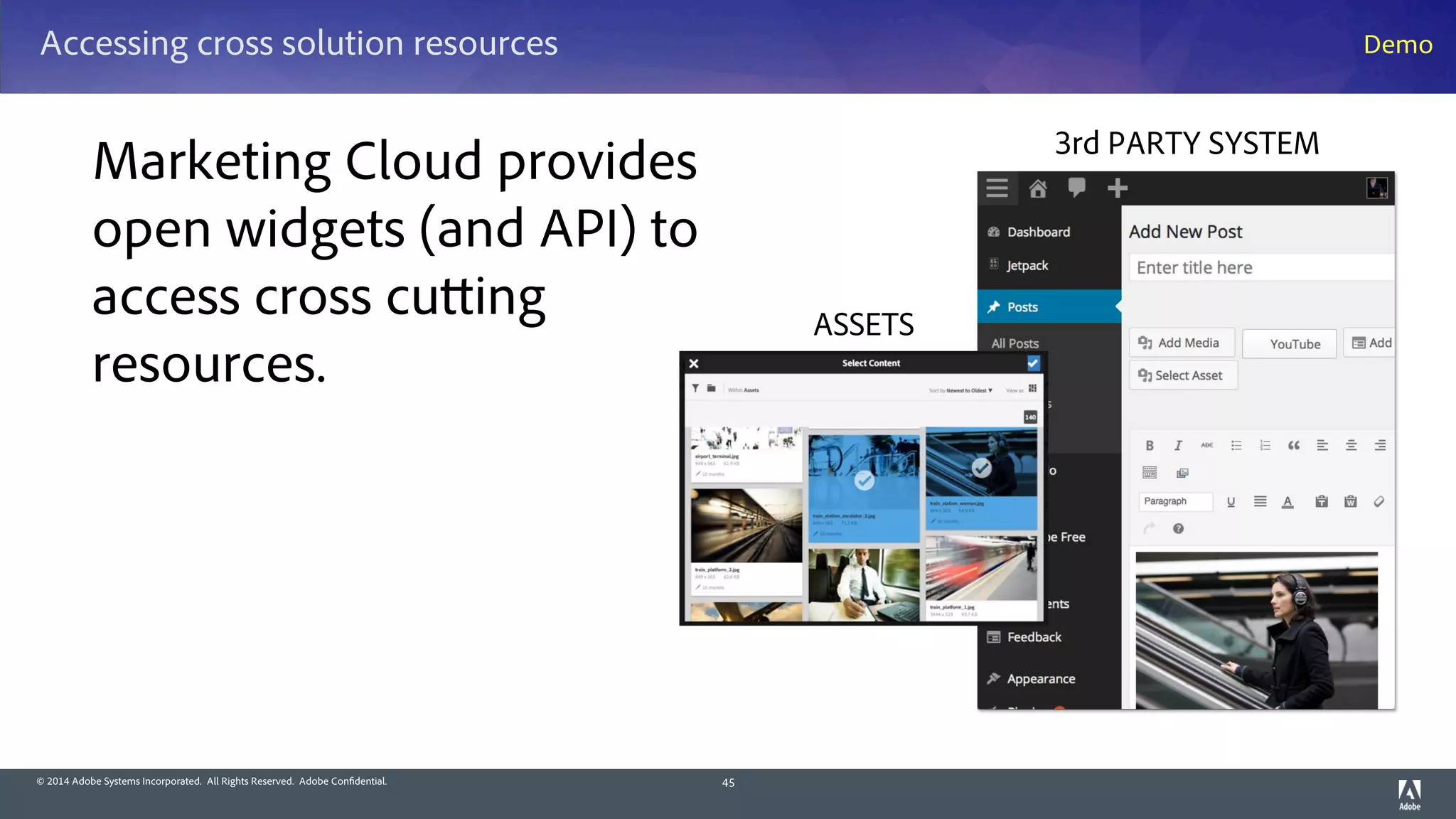Deselect train_station_women.jpg checkmark
The width and height of the screenshot is (1456, 819).
[x=982, y=468]
